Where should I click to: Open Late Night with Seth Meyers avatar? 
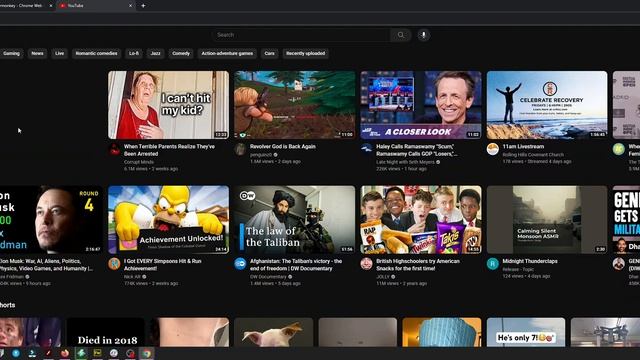coord(367,149)
